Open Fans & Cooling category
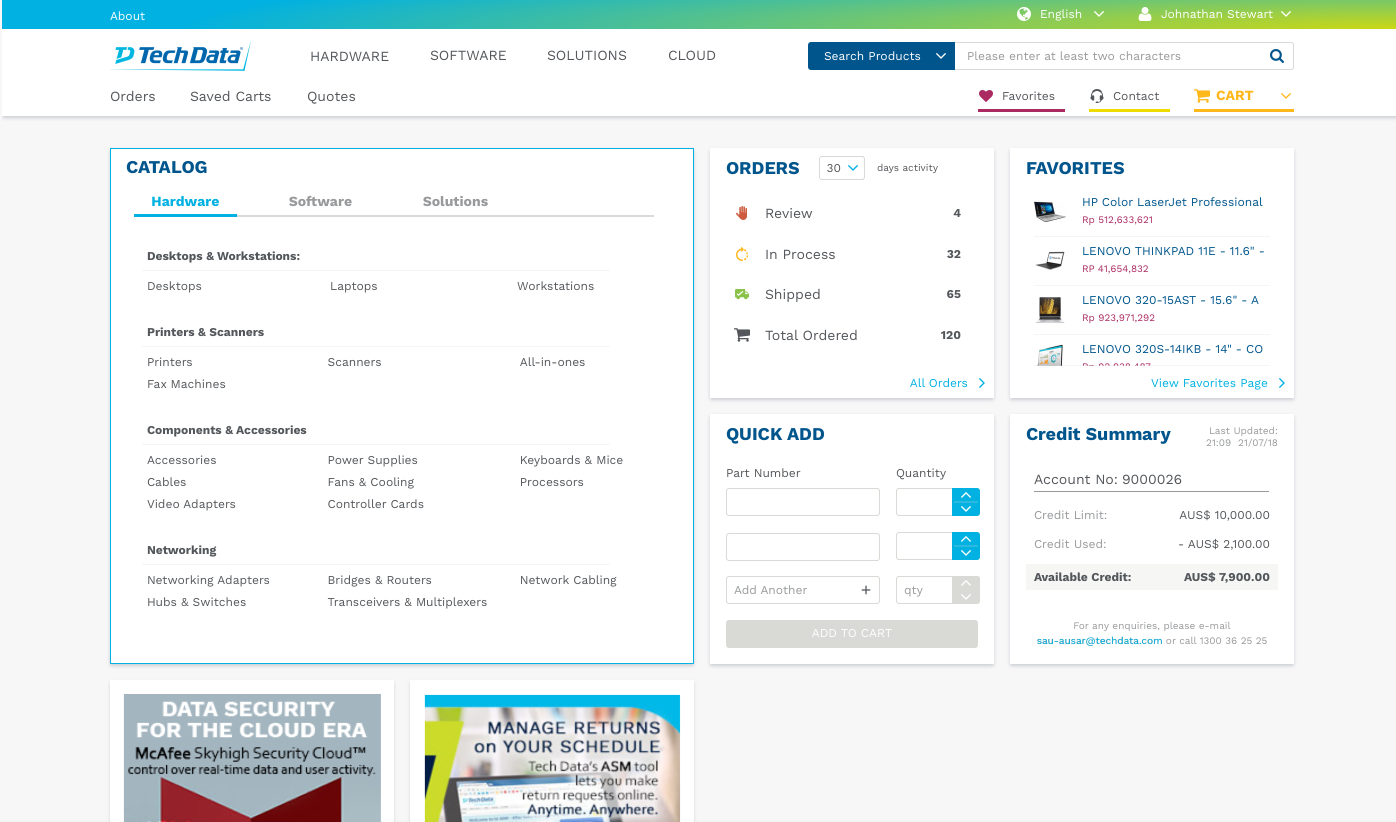 [371, 482]
